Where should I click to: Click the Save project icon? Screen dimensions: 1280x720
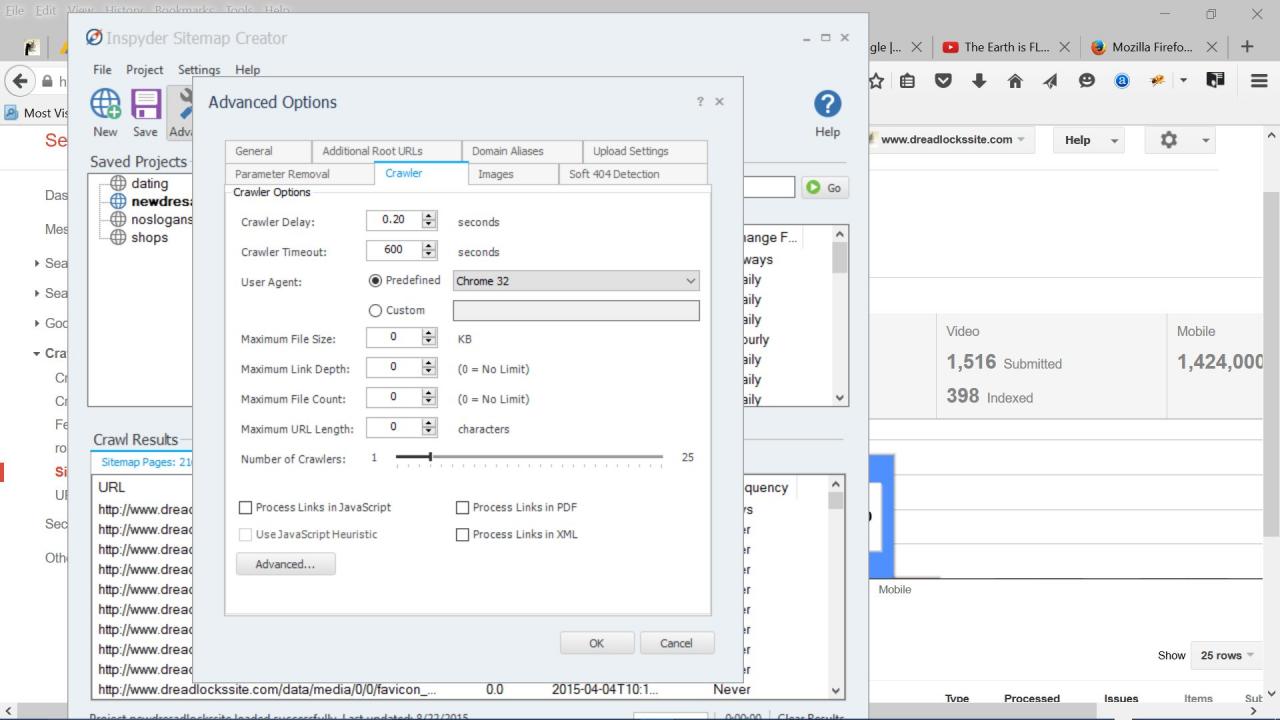pyautogui.click(x=146, y=104)
